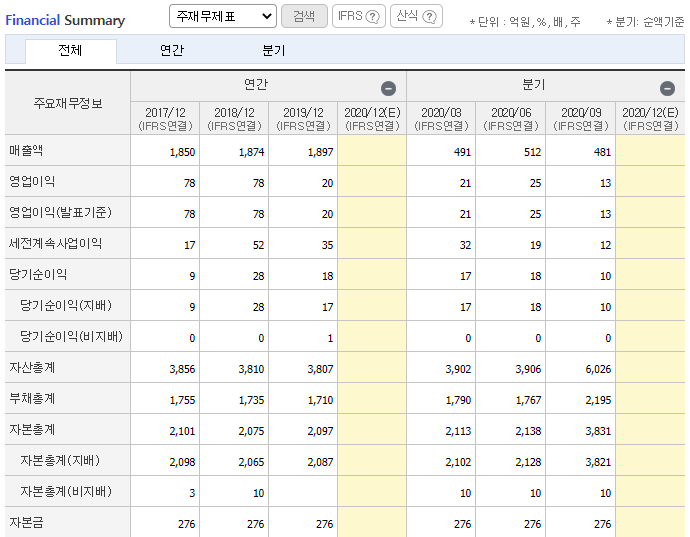690x537 pixels.
Task: Open the 주재무제표 dropdown
Action: (x=223, y=16)
